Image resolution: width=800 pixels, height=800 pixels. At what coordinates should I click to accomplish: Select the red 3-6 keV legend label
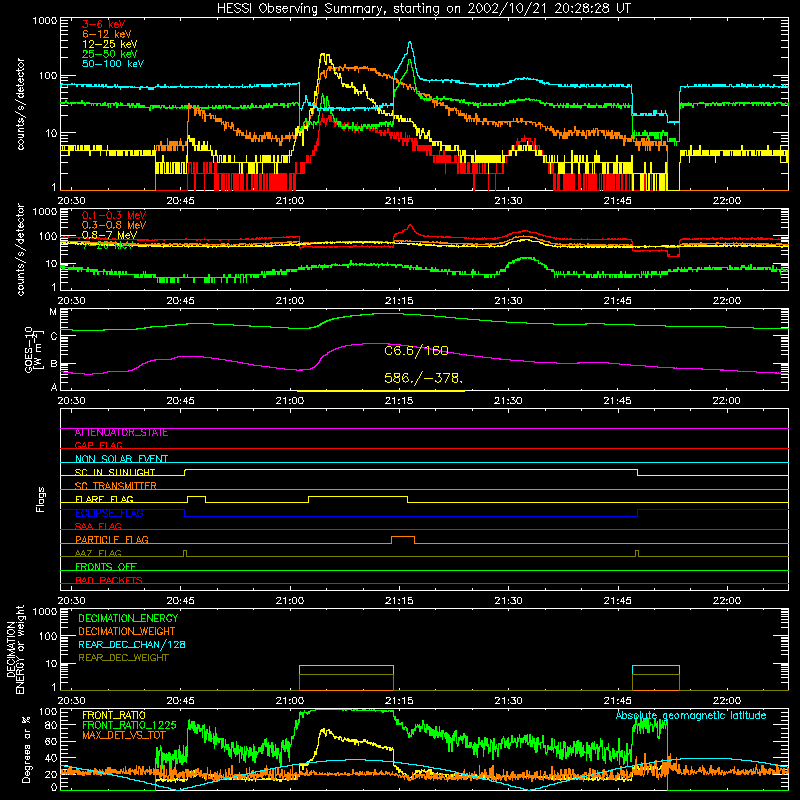(104, 24)
